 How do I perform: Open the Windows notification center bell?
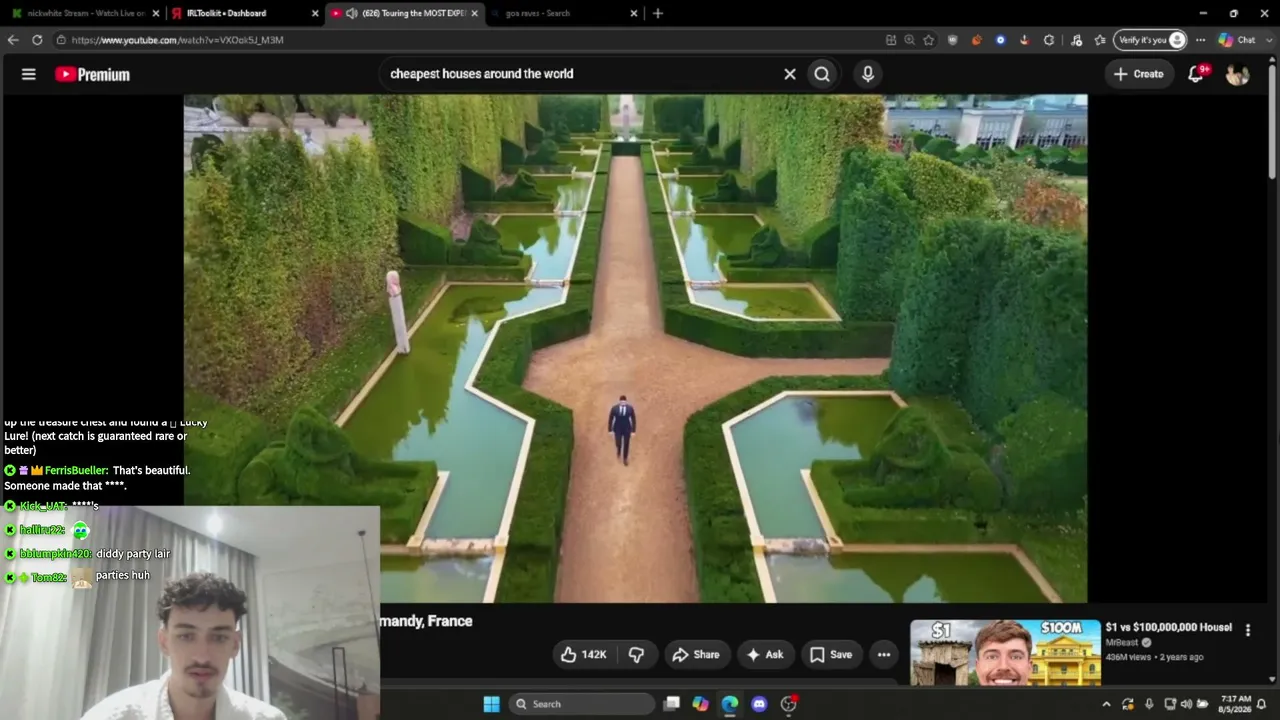coord(1262,704)
